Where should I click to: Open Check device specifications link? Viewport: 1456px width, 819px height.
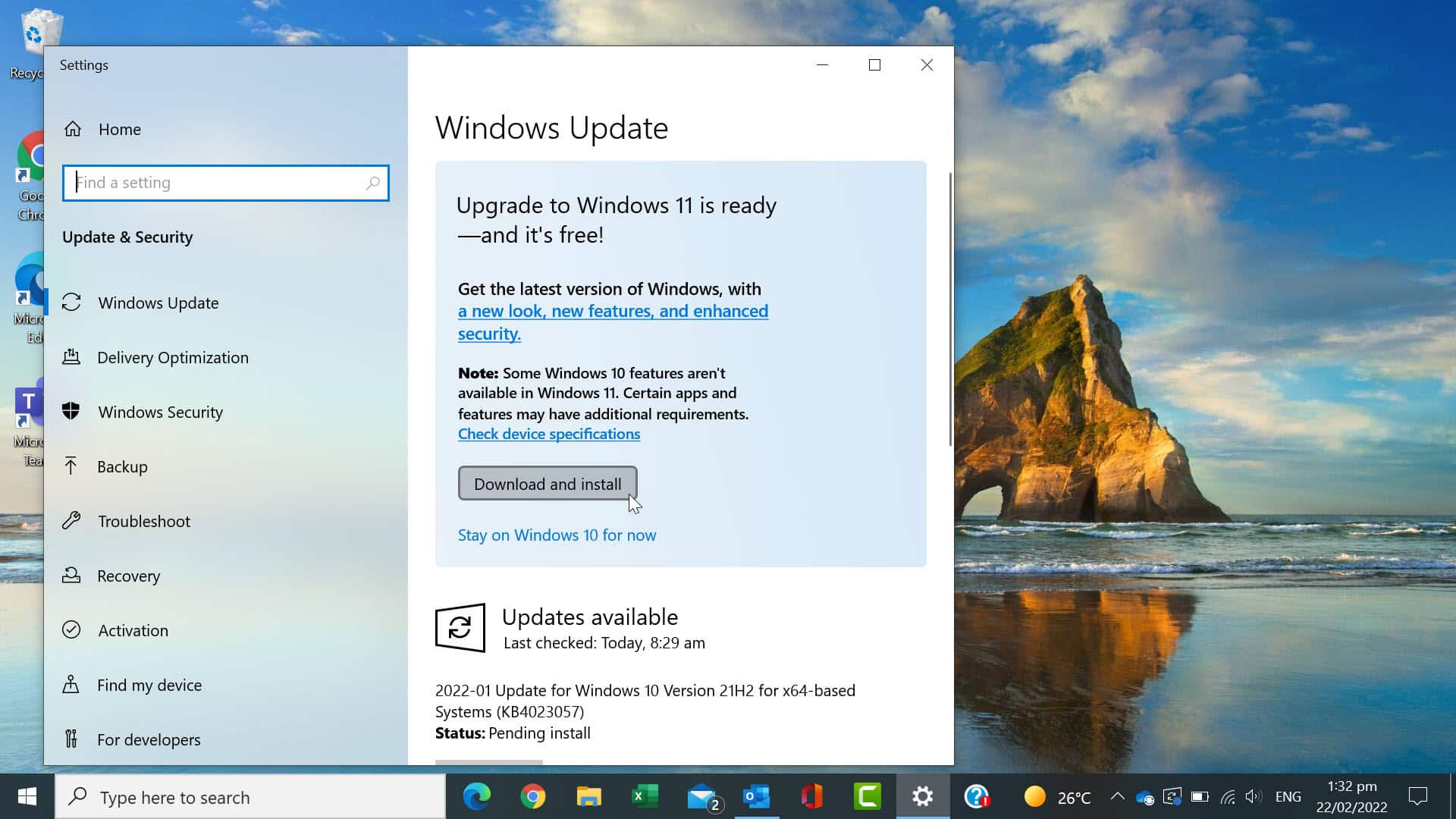point(548,434)
